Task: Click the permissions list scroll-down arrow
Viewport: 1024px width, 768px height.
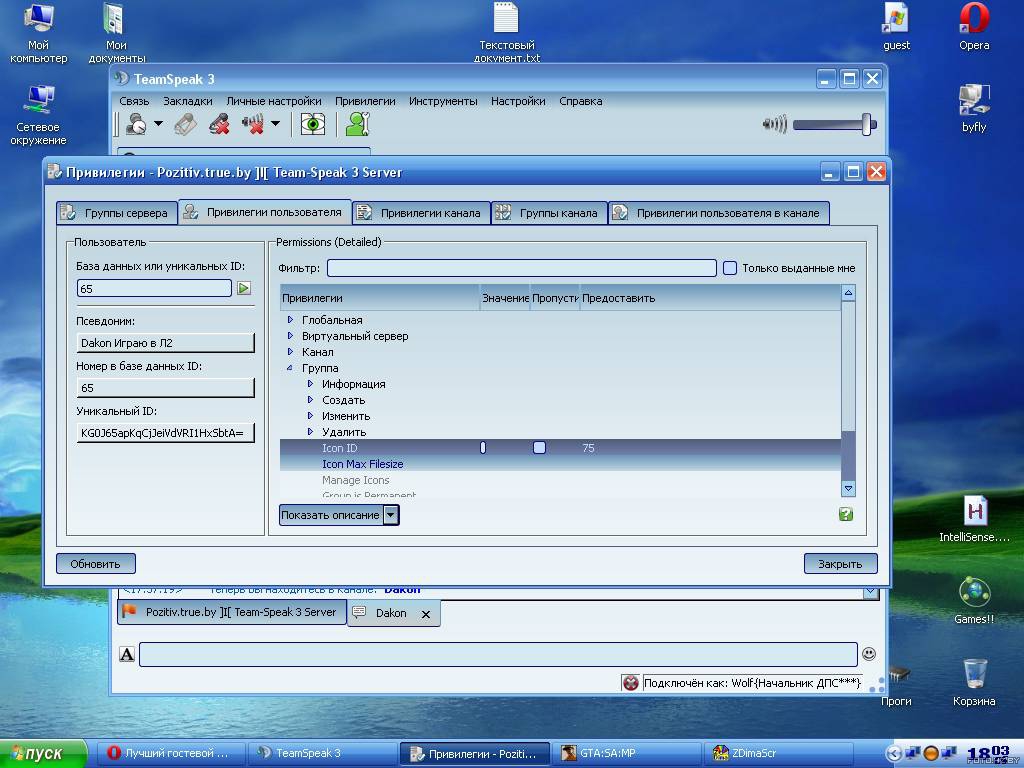Action: point(848,488)
